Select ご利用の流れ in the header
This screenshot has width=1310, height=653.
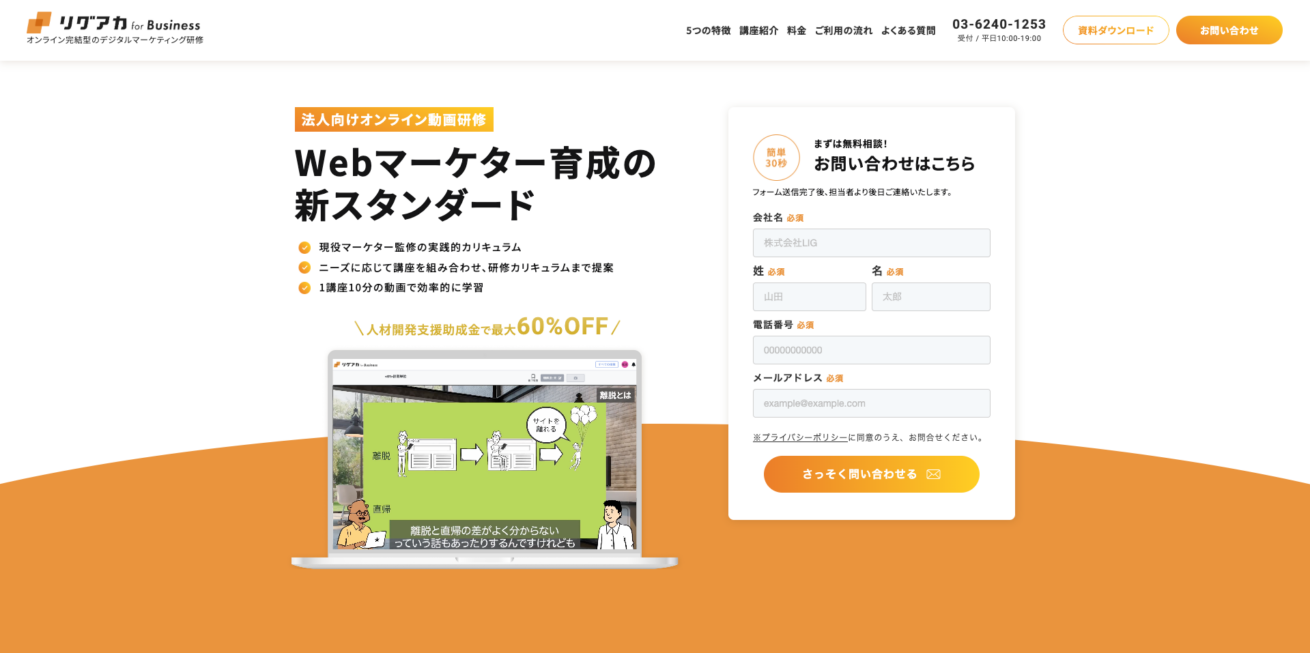click(843, 30)
